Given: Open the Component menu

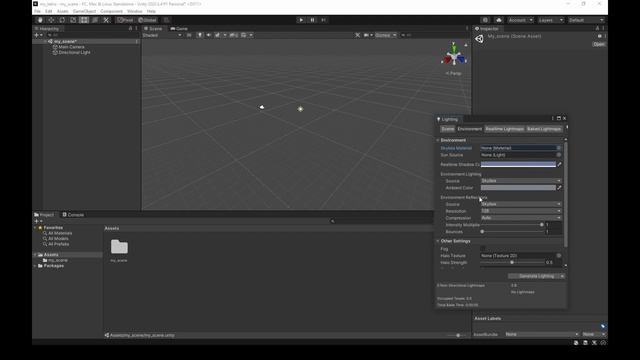Looking at the screenshot, I should pos(111,11).
